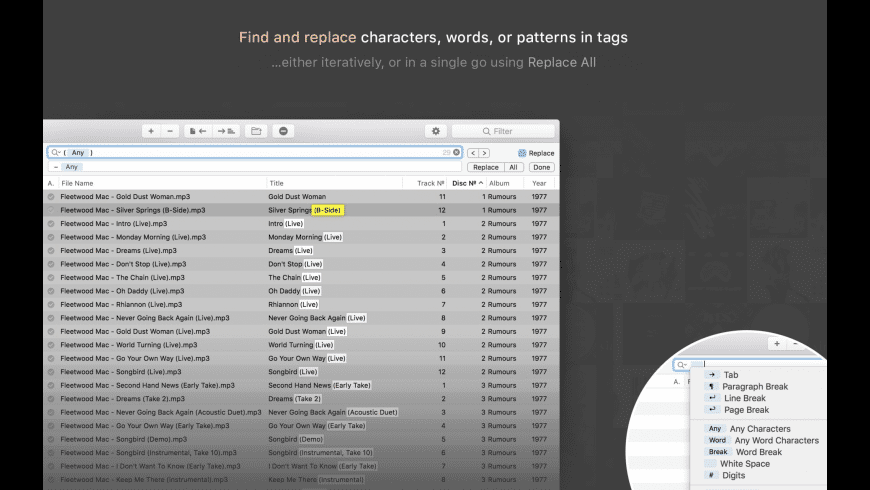Viewport: 870px width, 490px height.
Task: Click the remove files minus toolbar button
Action: coord(170,131)
